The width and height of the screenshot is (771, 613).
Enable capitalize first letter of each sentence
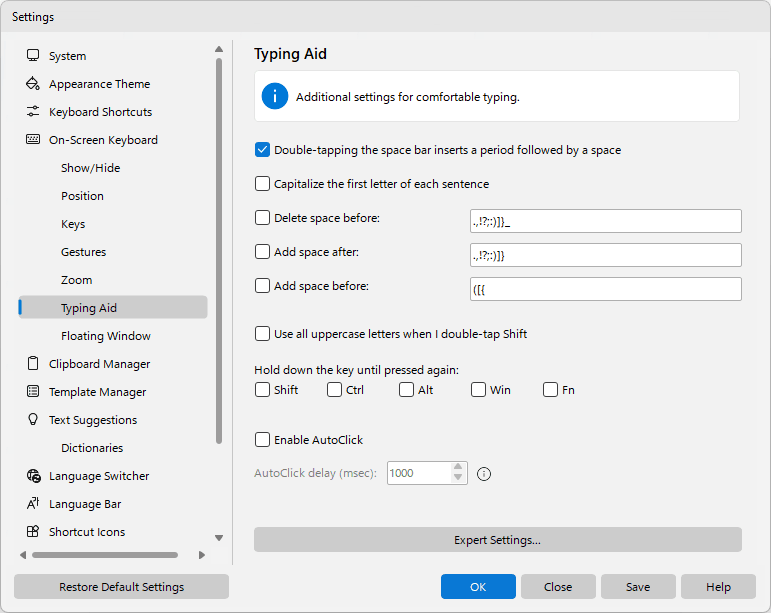point(263,184)
